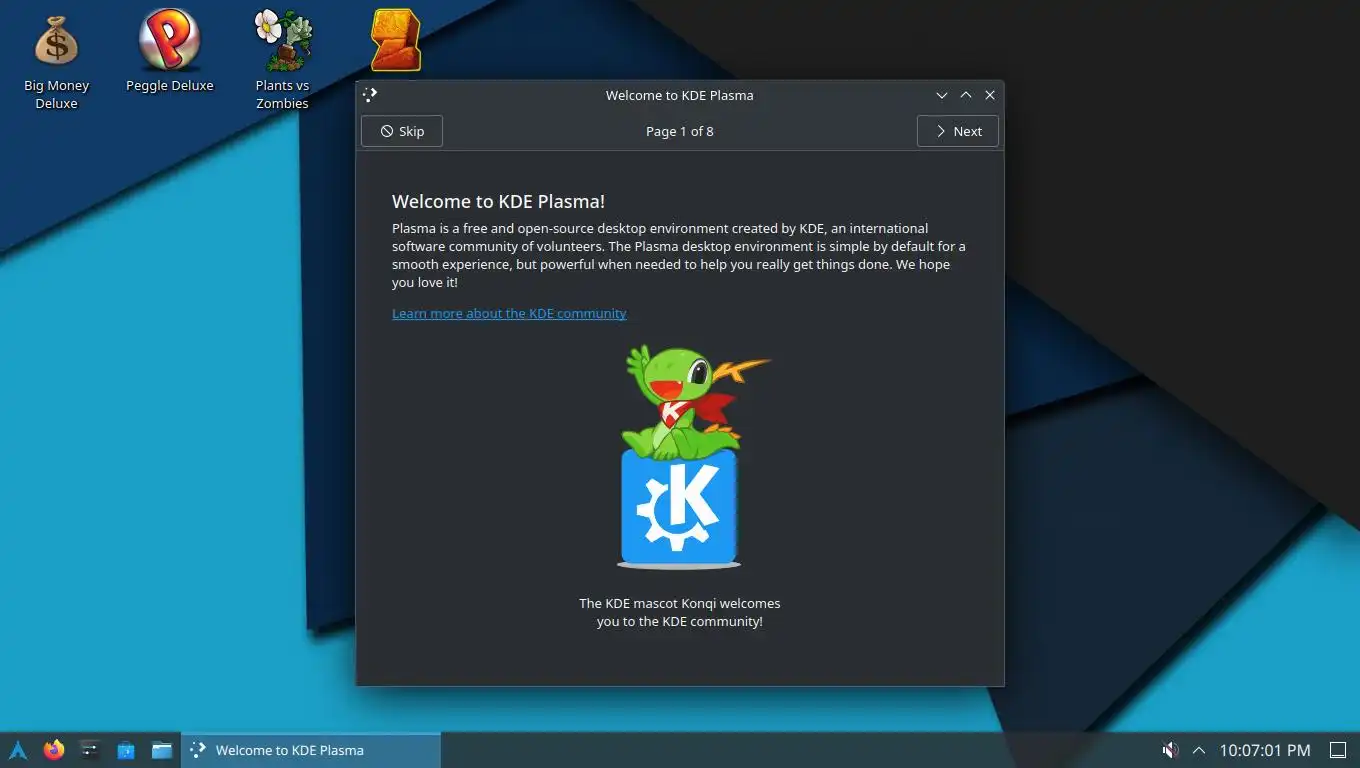Screen dimensions: 1360x768
Task: Minimize the Welcome to KDE Plasma window
Action: (x=942, y=95)
